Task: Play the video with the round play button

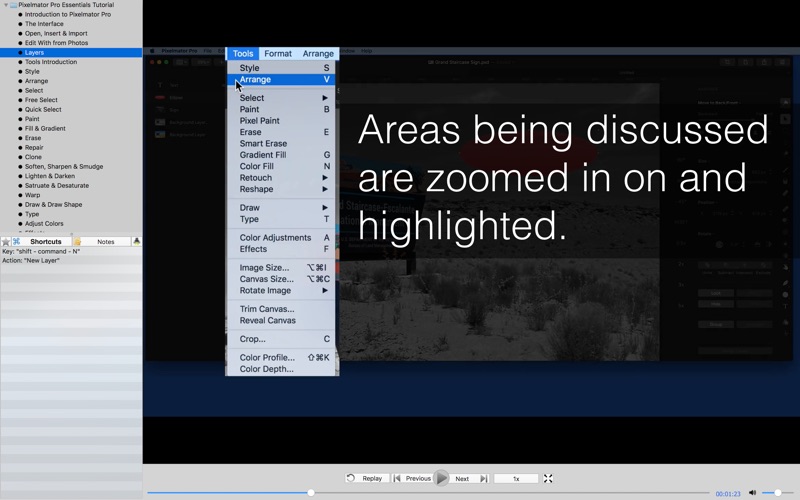Action: click(x=441, y=479)
